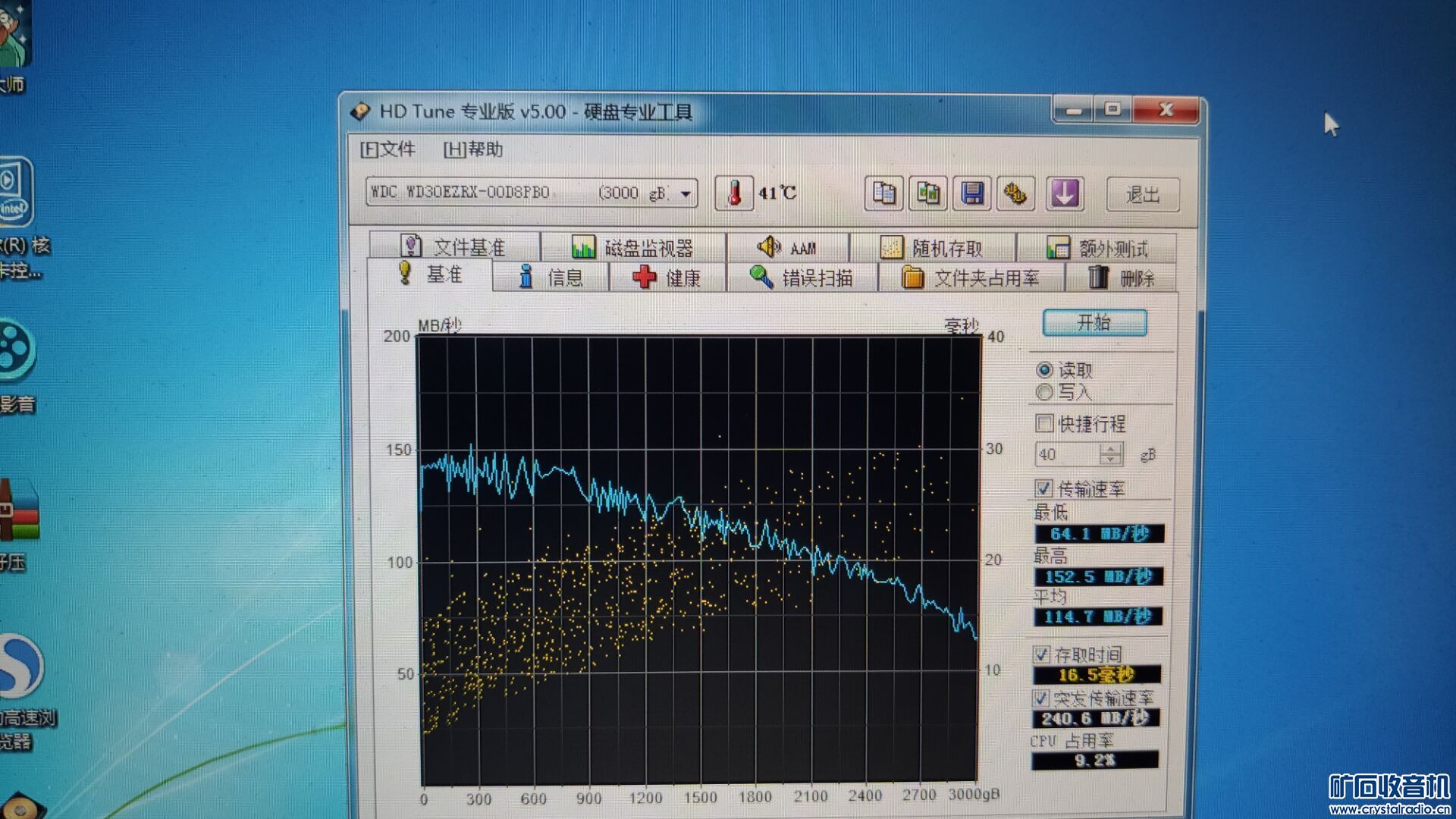Open the 错误扫描 tab
Image resolution: width=1456 pixels, height=819 pixels.
802,278
